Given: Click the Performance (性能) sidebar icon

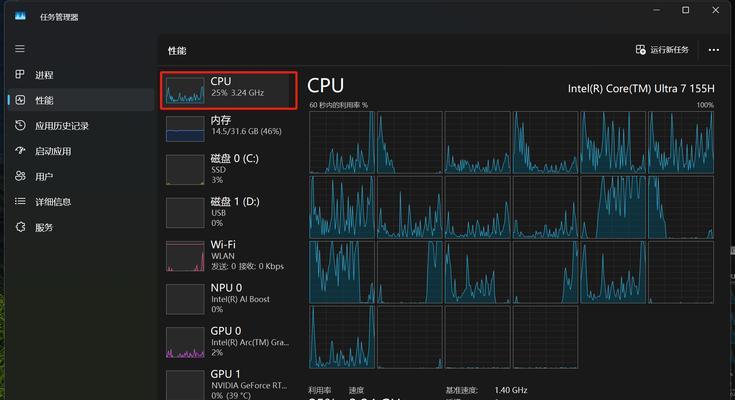Looking at the screenshot, I should [x=20, y=100].
